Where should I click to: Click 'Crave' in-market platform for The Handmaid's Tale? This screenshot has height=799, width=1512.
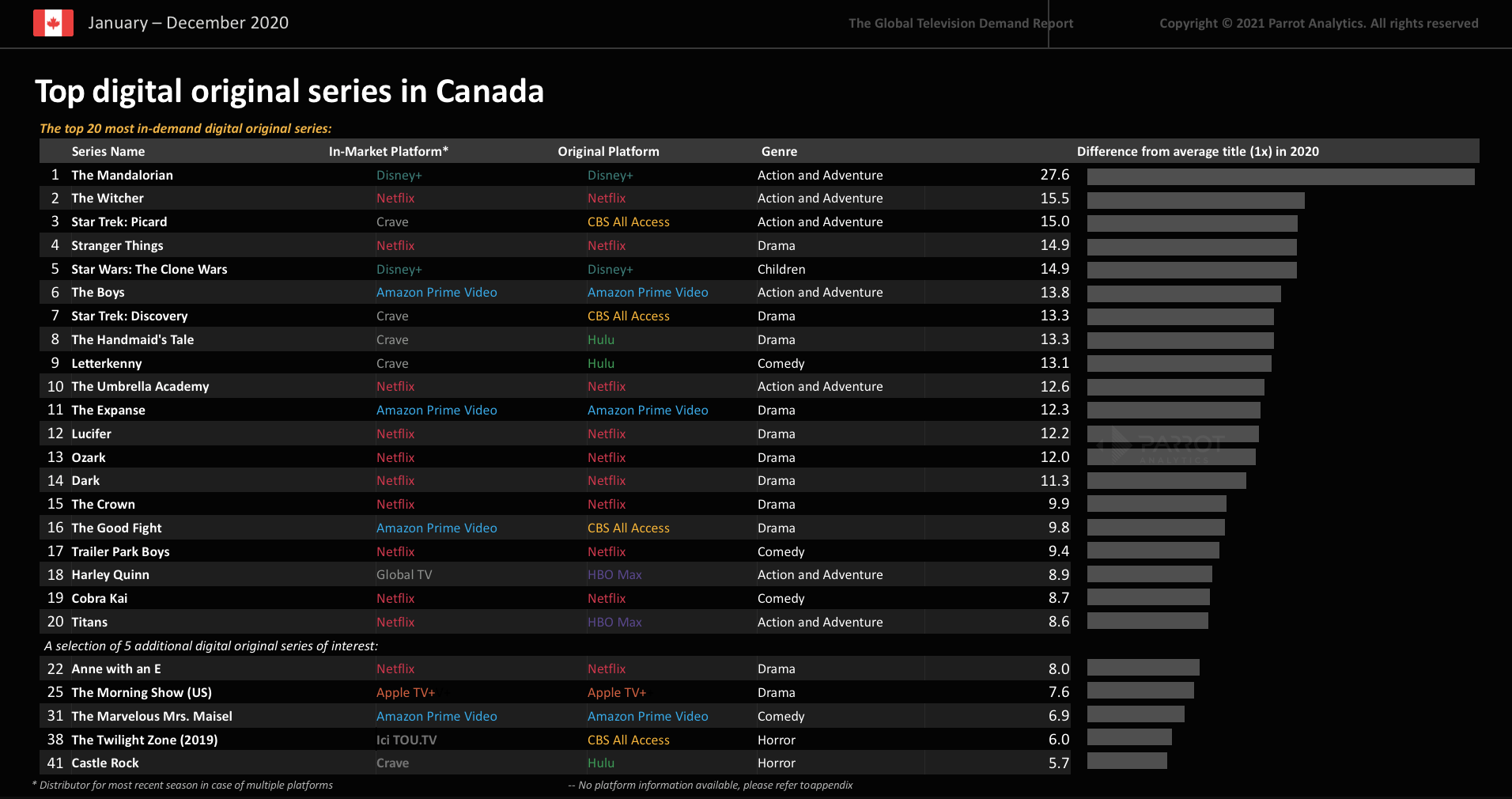[x=392, y=339]
